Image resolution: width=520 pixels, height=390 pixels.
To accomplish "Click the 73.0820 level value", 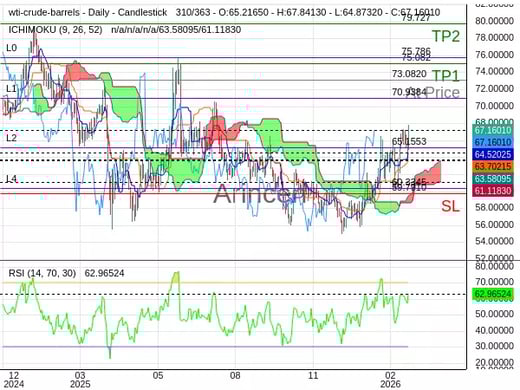I will point(409,74).
